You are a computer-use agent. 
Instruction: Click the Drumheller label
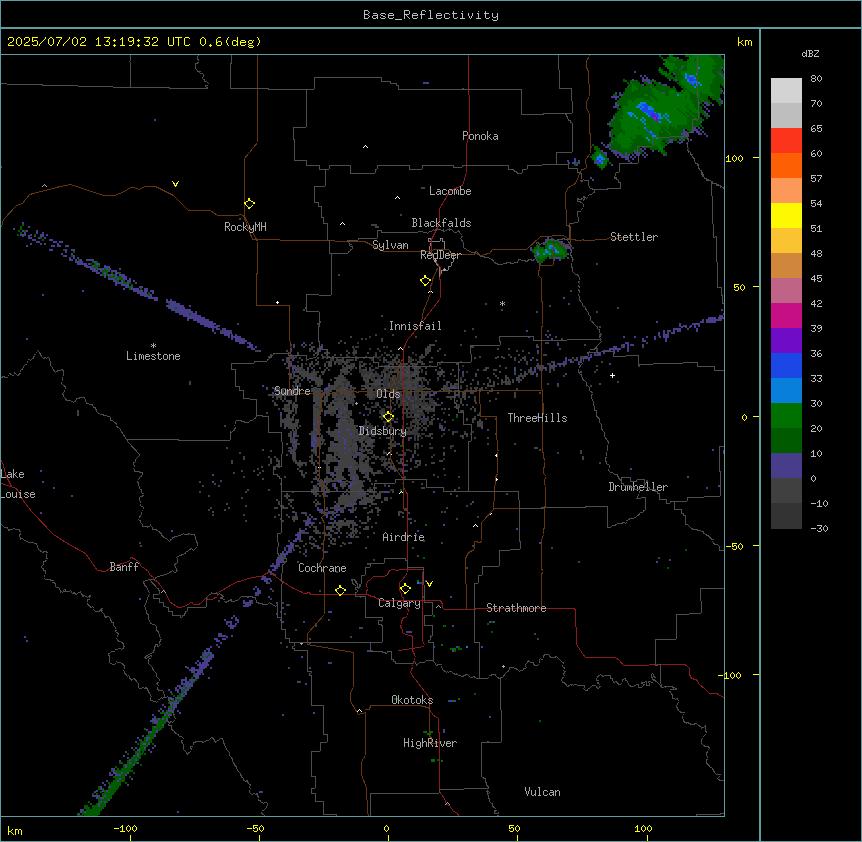(638, 487)
